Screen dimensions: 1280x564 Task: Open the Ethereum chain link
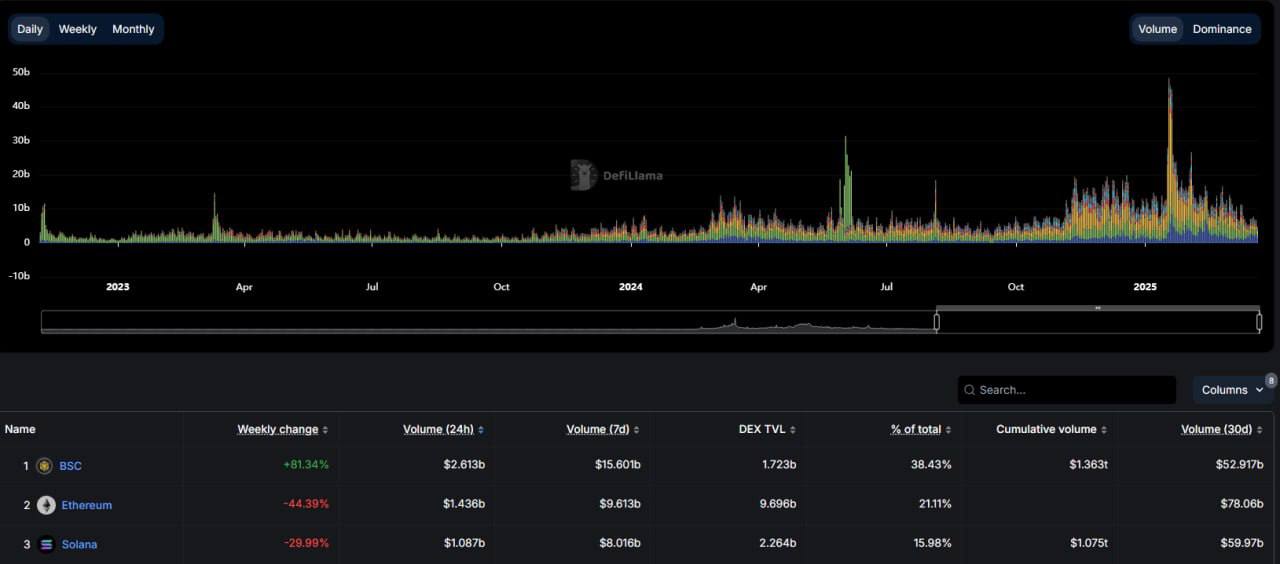click(87, 505)
